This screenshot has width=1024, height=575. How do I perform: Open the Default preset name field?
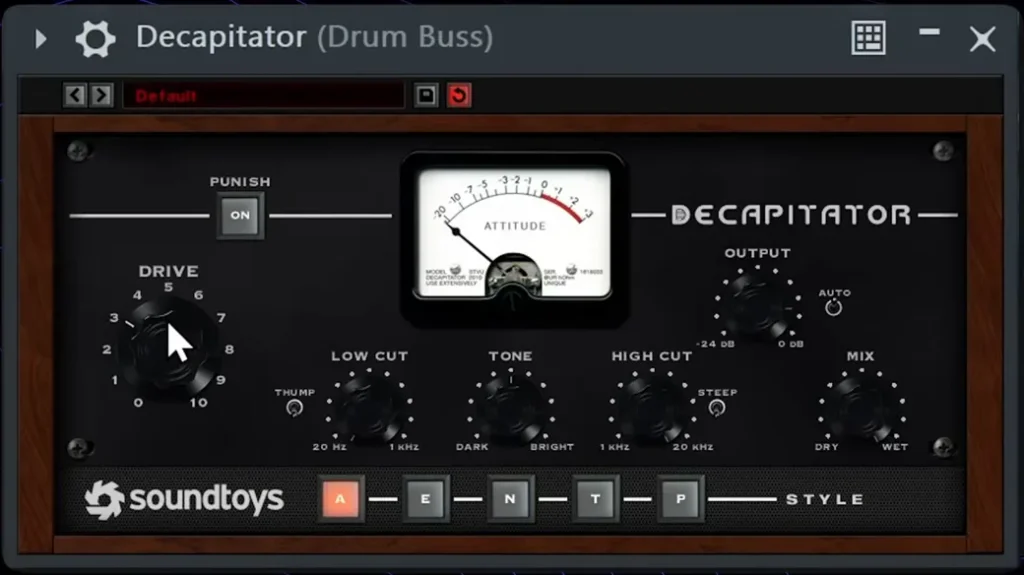click(264, 95)
